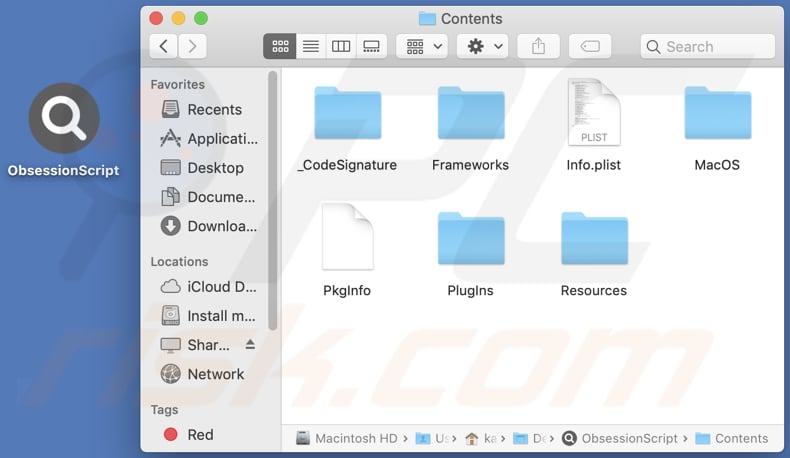790x458 pixels.
Task: Select the Red tag
Action: (x=200, y=434)
